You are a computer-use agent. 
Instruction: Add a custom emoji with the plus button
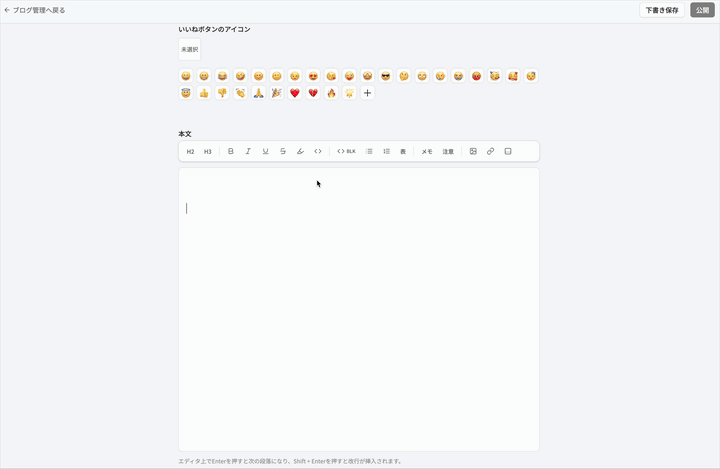pos(367,93)
